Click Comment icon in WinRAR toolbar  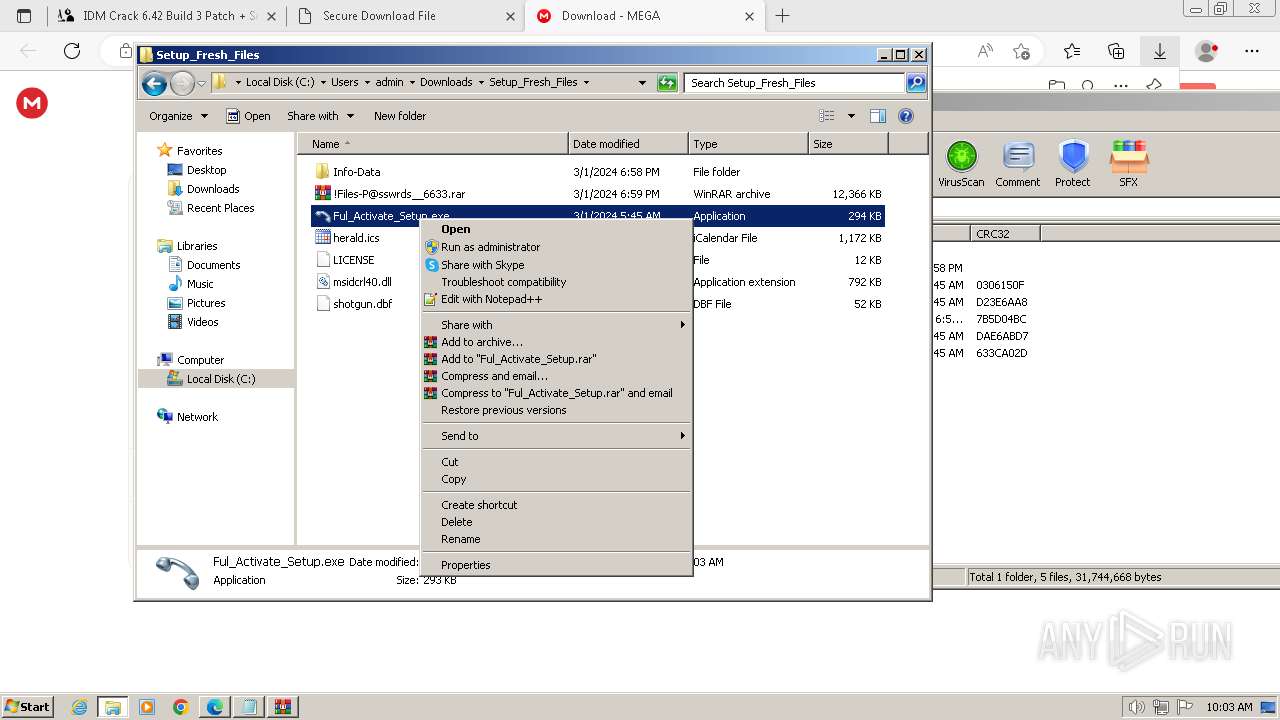point(1018,164)
